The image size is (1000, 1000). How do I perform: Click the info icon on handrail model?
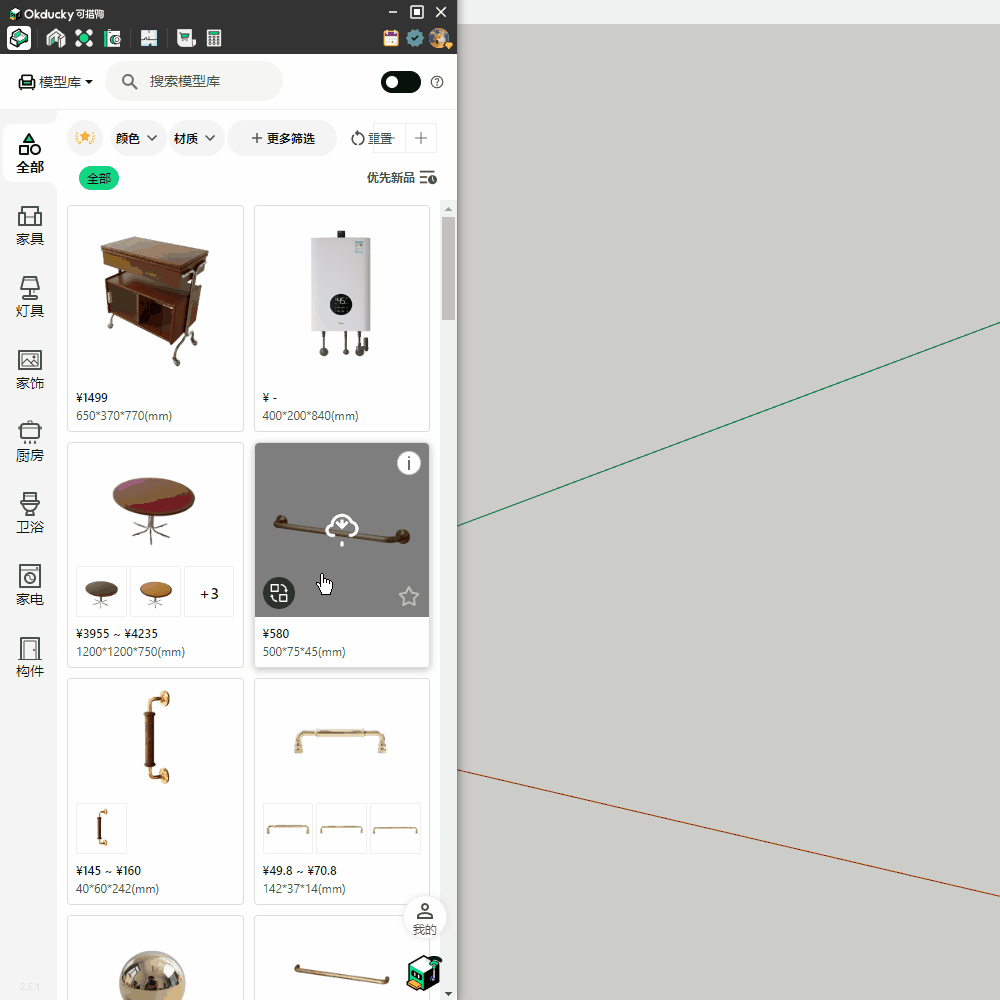(x=408, y=463)
